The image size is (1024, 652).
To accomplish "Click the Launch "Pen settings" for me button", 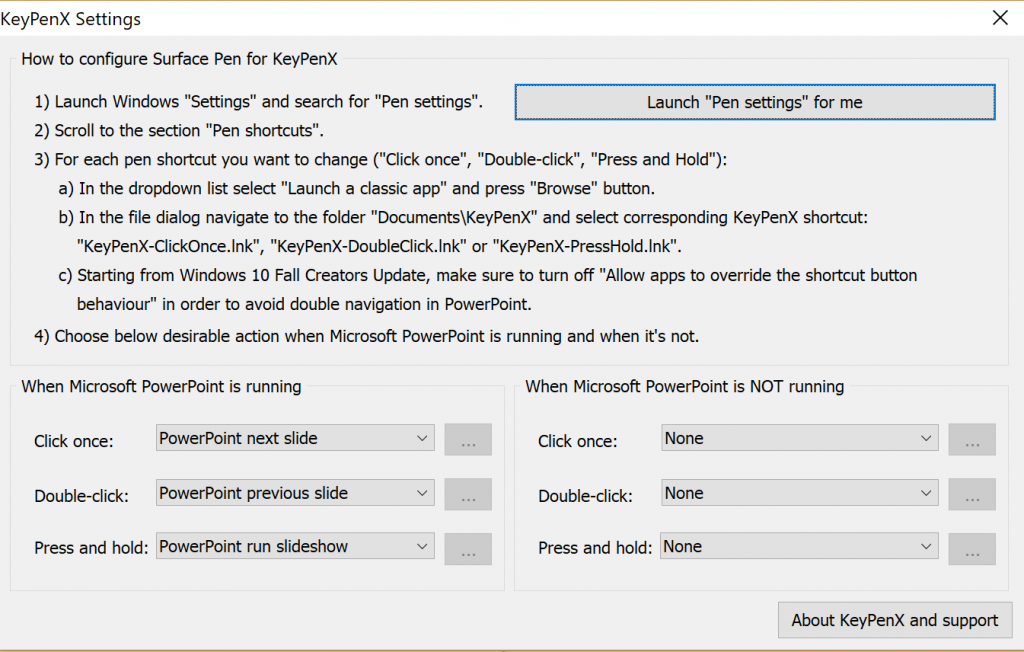I will (x=755, y=102).
